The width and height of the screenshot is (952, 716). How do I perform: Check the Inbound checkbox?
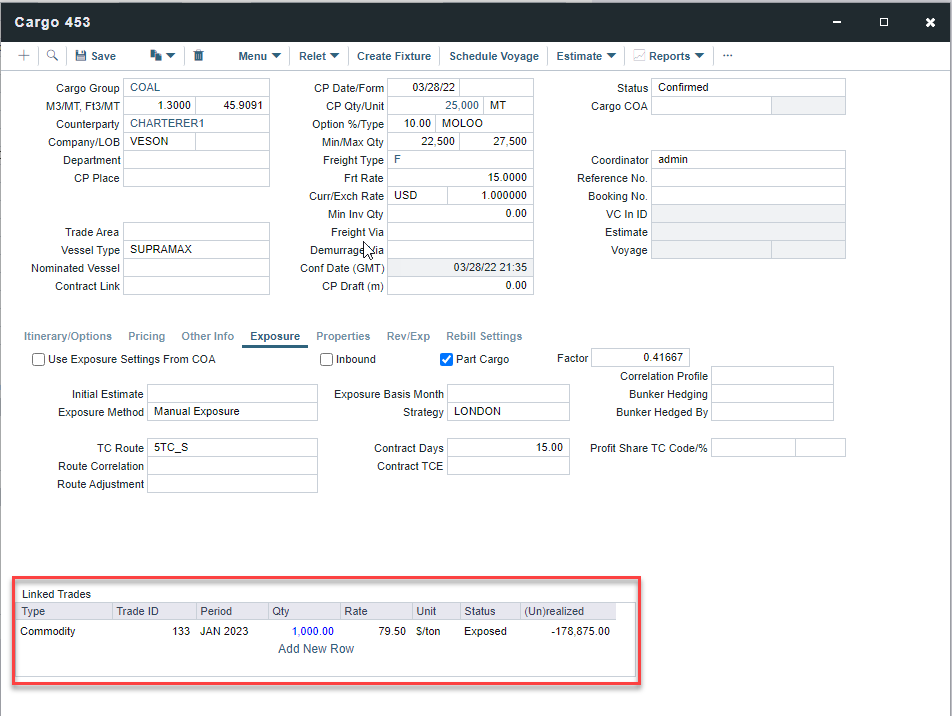pyautogui.click(x=327, y=360)
